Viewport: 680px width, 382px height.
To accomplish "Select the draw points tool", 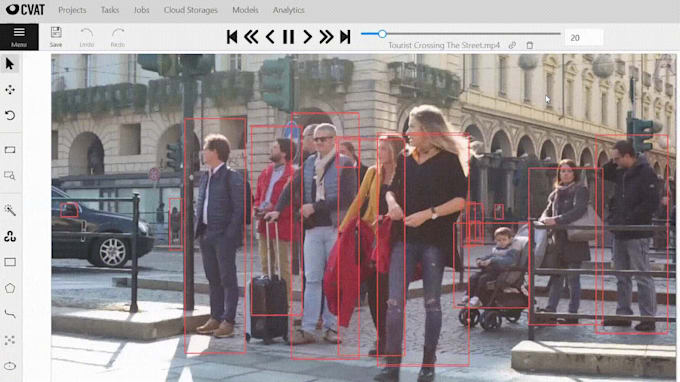I will pyautogui.click(x=10, y=340).
